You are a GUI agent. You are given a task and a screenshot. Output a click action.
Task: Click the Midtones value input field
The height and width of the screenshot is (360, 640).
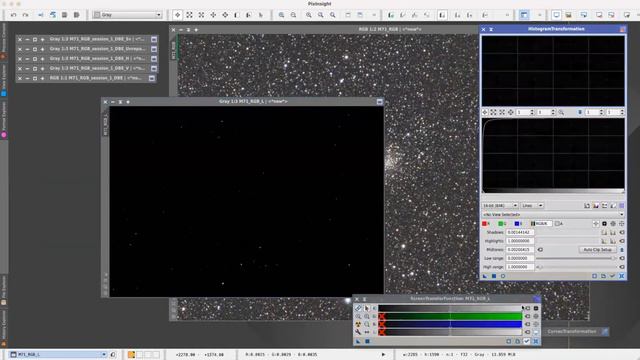pos(520,249)
